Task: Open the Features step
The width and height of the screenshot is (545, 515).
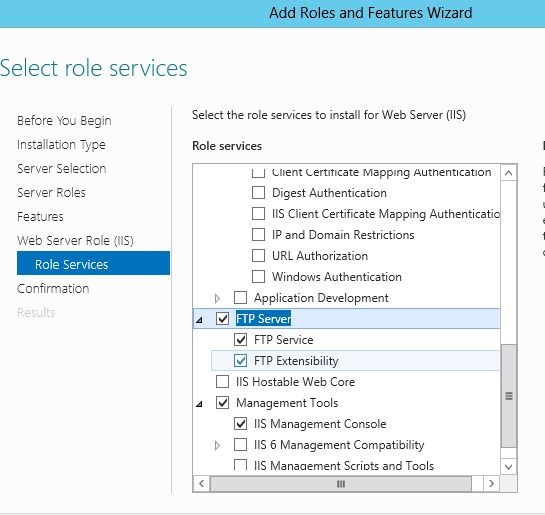Action: (x=40, y=216)
